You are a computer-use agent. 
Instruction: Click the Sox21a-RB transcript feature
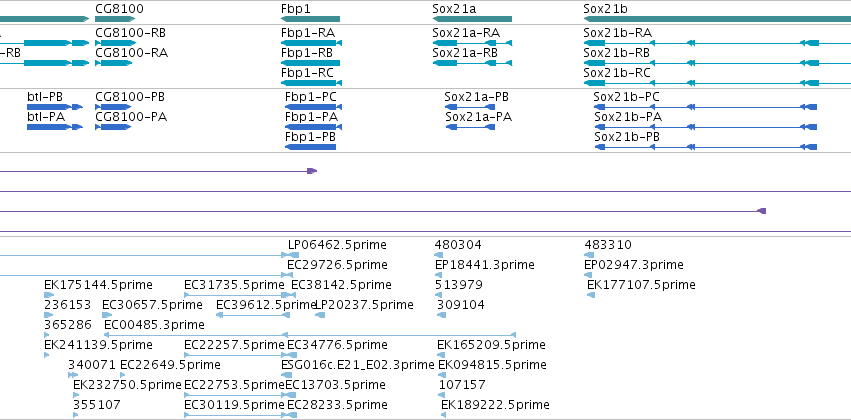click(472, 63)
